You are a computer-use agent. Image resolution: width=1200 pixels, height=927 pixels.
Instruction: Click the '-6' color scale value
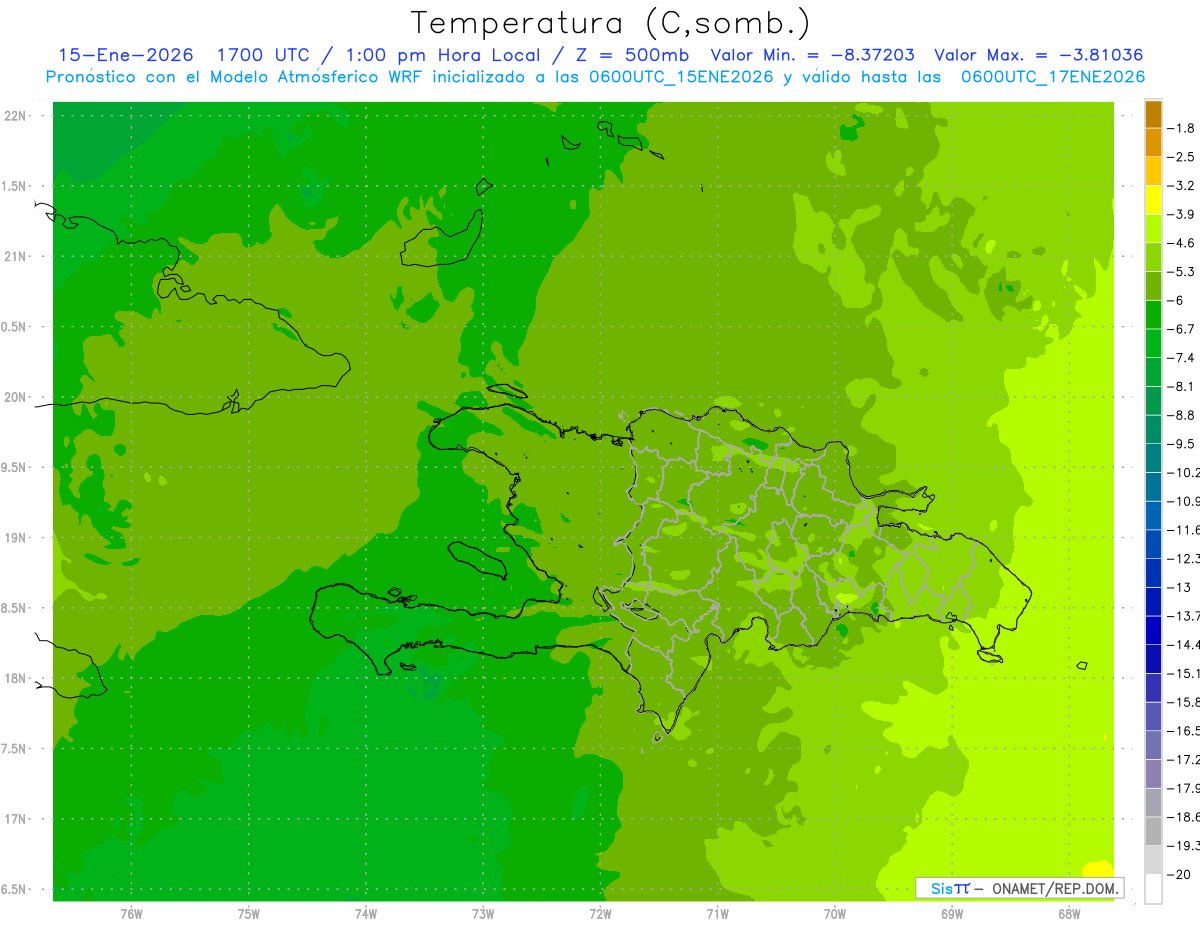click(1176, 300)
